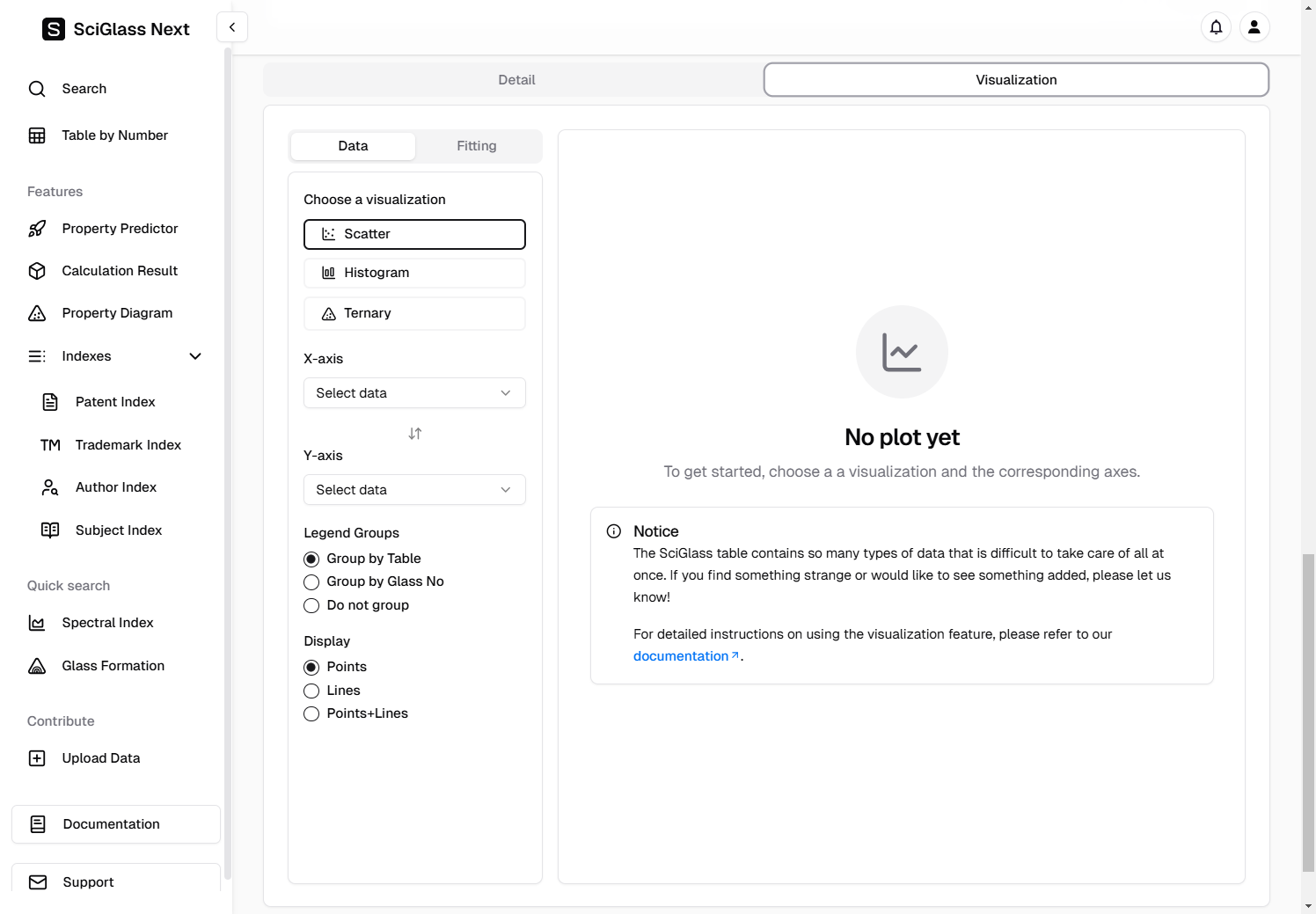Screen dimensions: 1316x914
Task: Collapse the Indexes section chevron
Action: pyautogui.click(x=195, y=356)
